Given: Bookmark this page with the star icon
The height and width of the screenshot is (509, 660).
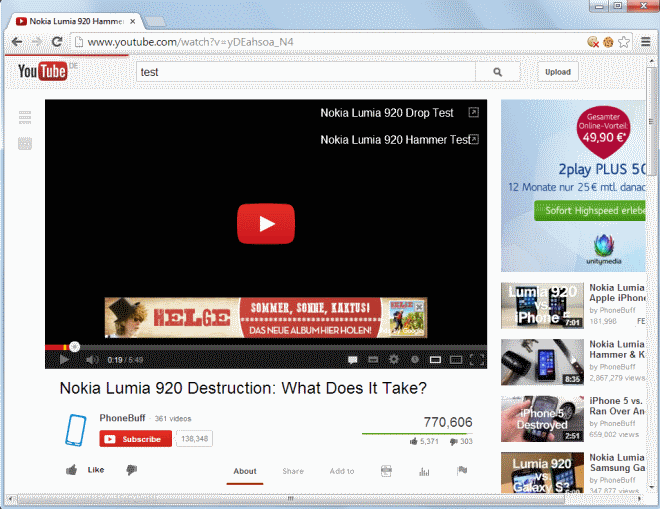Looking at the screenshot, I should 624,42.
